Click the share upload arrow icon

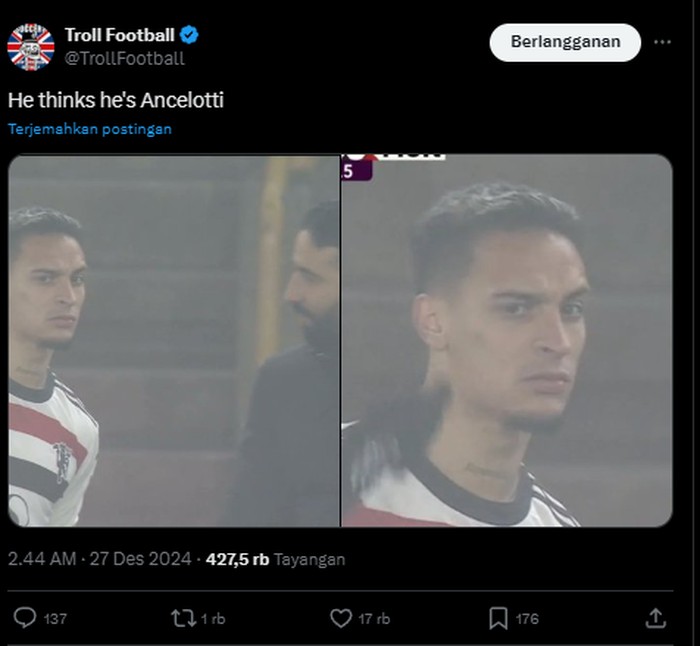coord(655,618)
